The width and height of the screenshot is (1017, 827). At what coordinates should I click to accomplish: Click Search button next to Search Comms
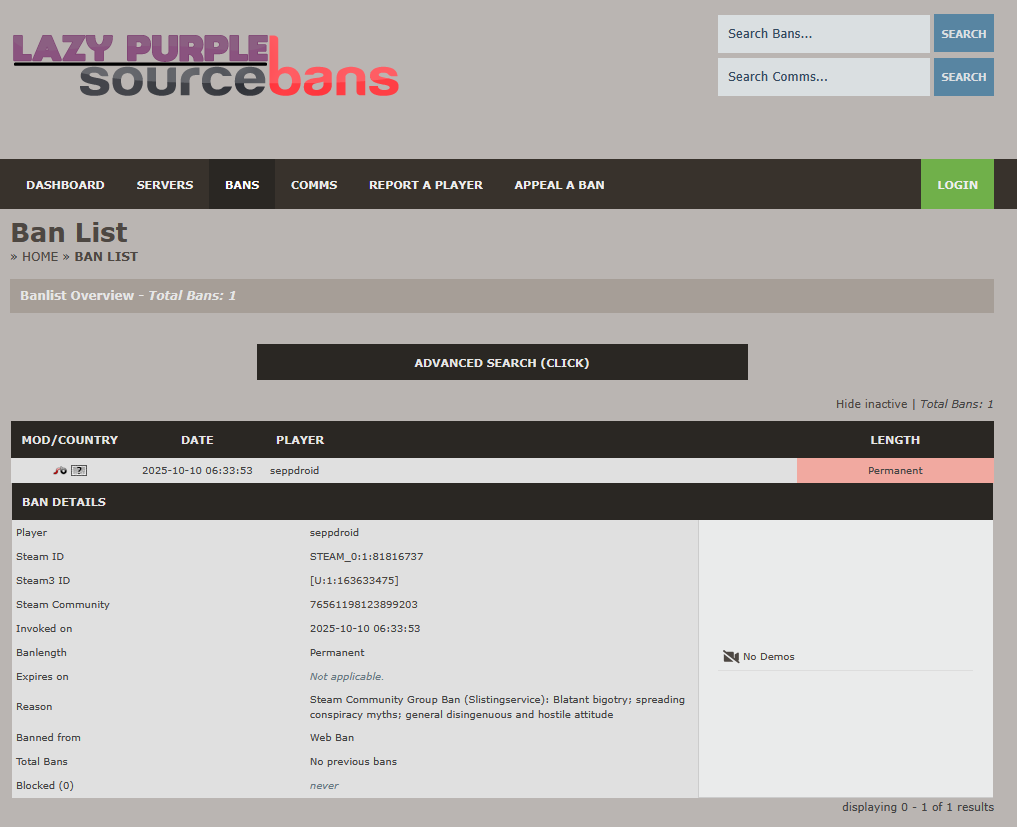[963, 77]
